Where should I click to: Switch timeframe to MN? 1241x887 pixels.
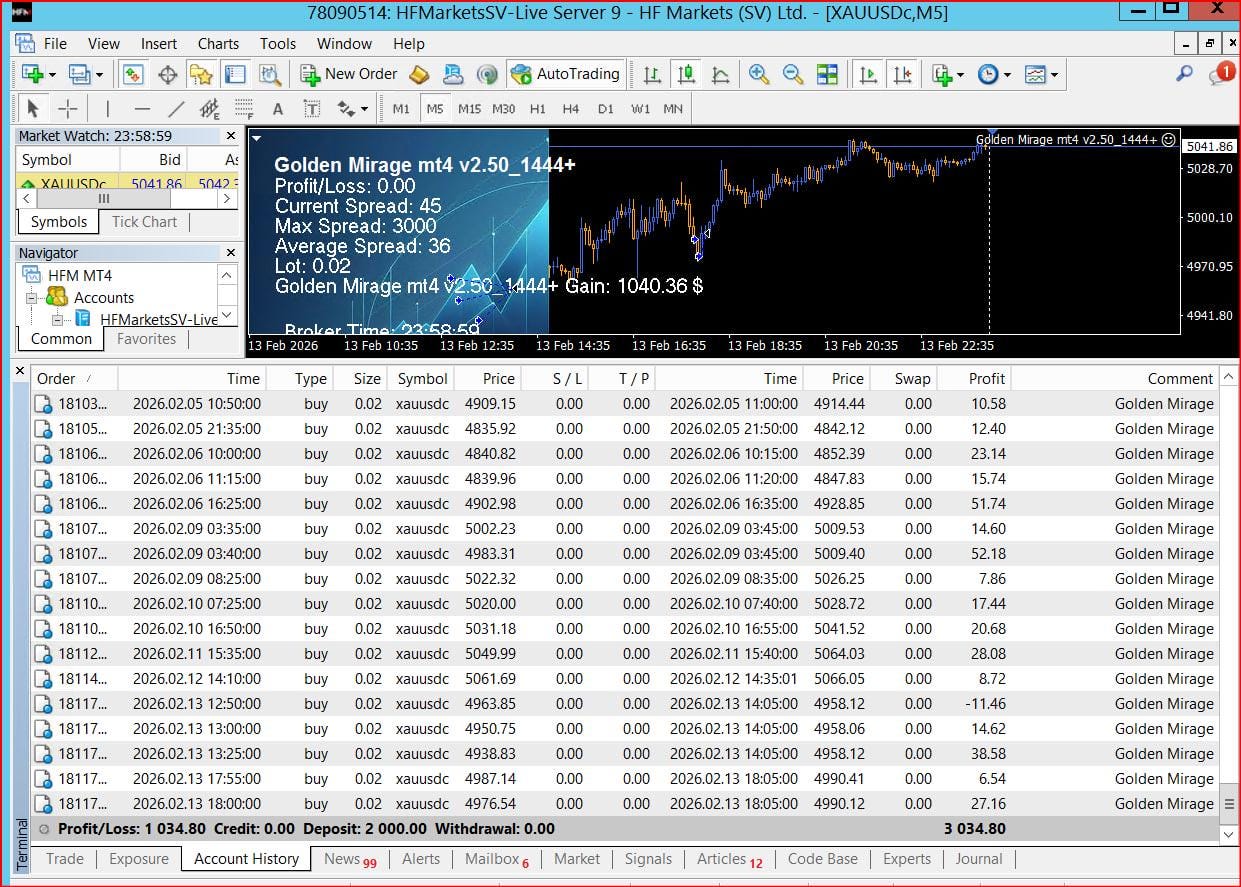coord(673,109)
